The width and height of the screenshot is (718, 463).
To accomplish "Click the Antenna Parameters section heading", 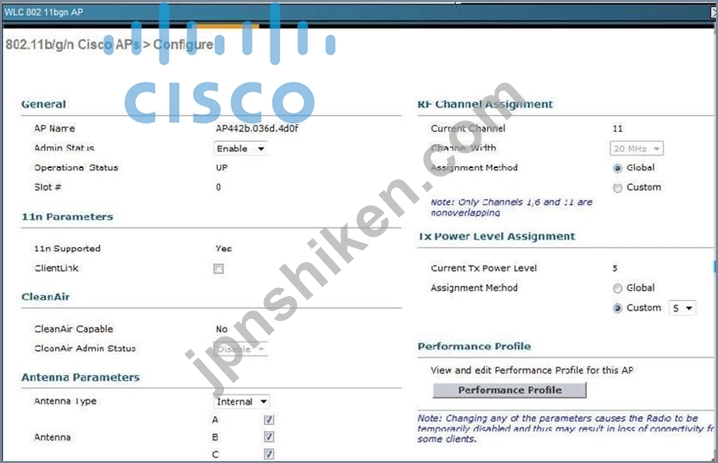I will pyautogui.click(x=80, y=377).
